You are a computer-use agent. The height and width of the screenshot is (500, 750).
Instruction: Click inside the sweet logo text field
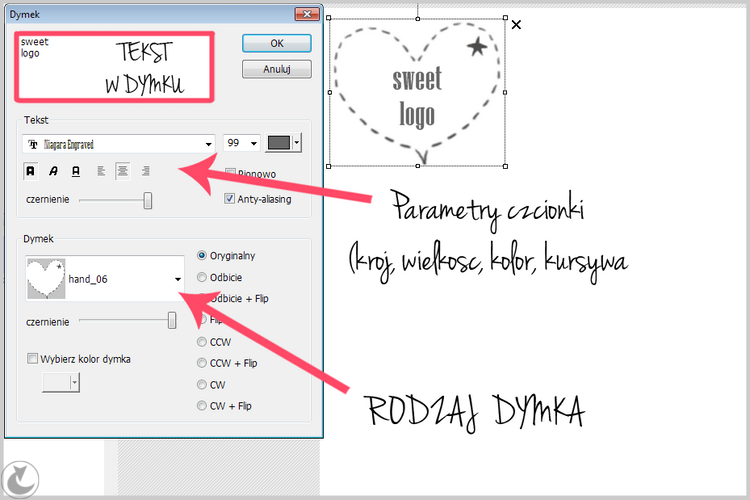(114, 67)
